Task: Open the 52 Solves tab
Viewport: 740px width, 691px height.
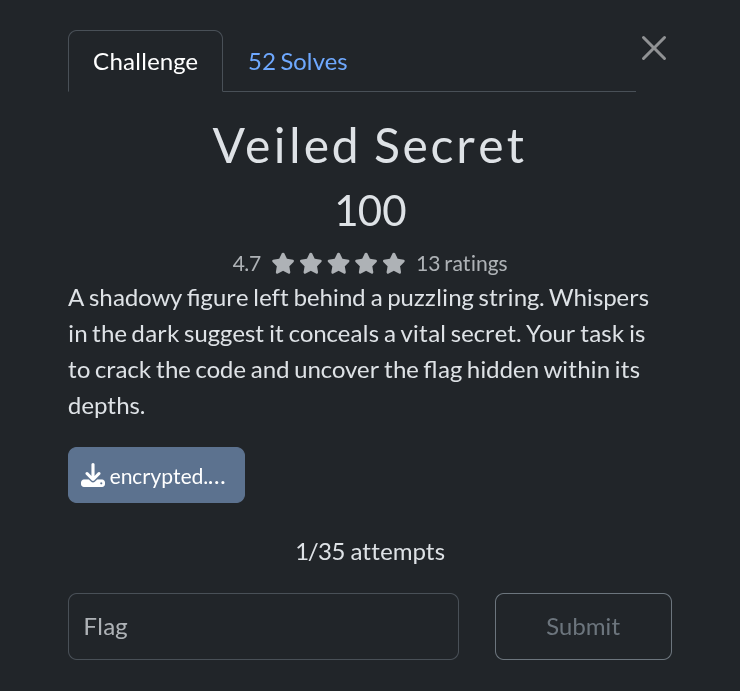Action: click(297, 62)
